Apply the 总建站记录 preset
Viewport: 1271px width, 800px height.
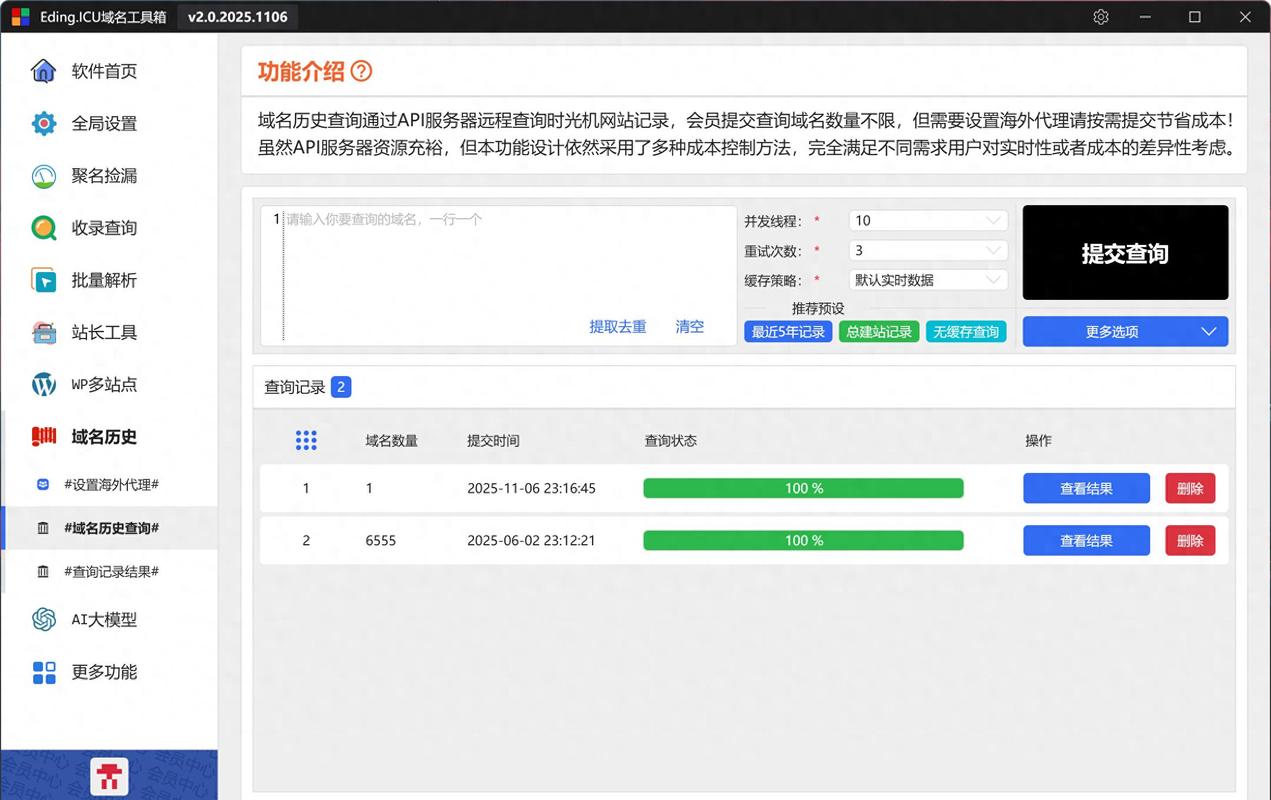point(879,332)
